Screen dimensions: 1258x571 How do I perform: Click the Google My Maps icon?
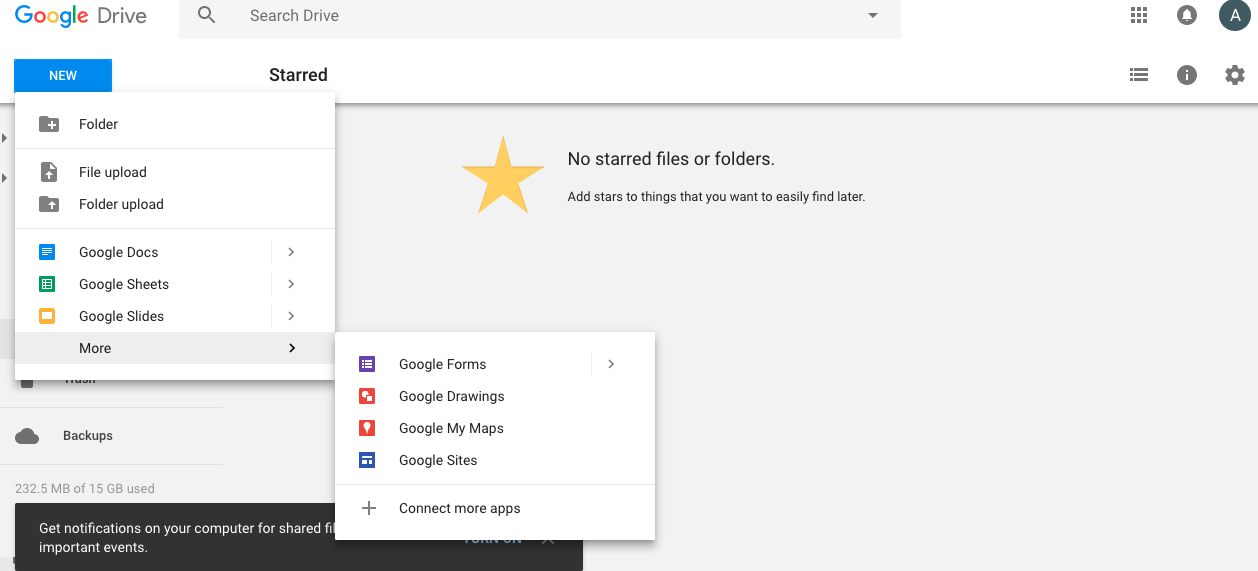point(368,428)
